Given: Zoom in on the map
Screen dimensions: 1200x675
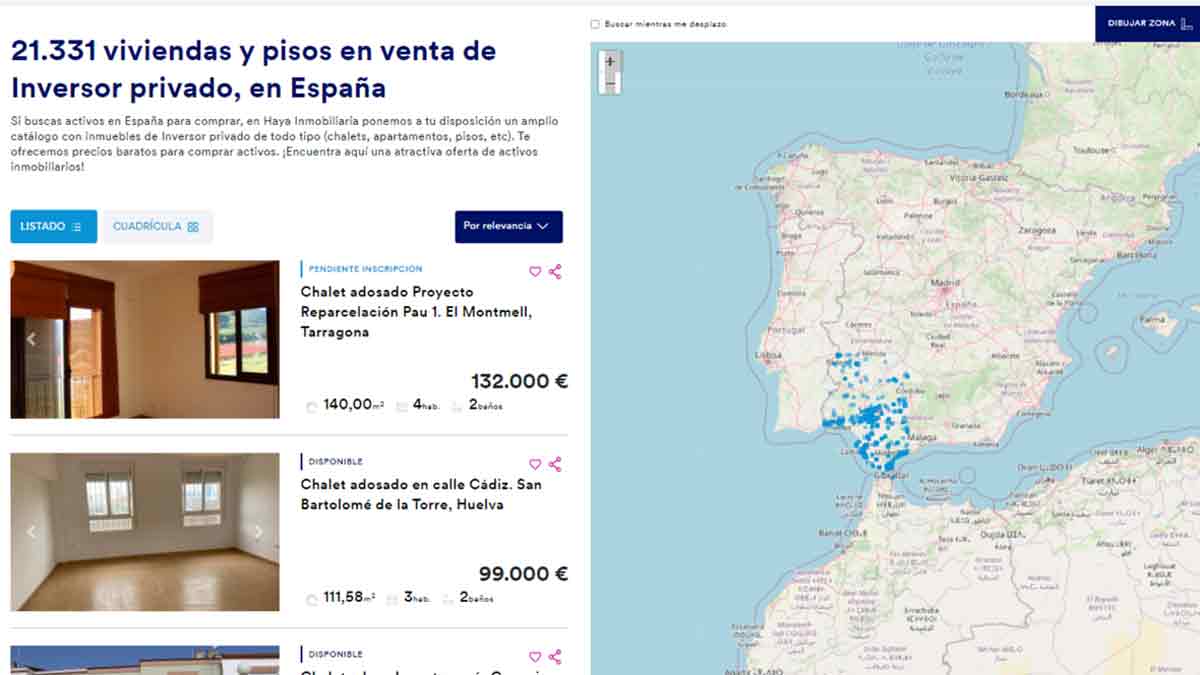Looking at the screenshot, I should (610, 62).
